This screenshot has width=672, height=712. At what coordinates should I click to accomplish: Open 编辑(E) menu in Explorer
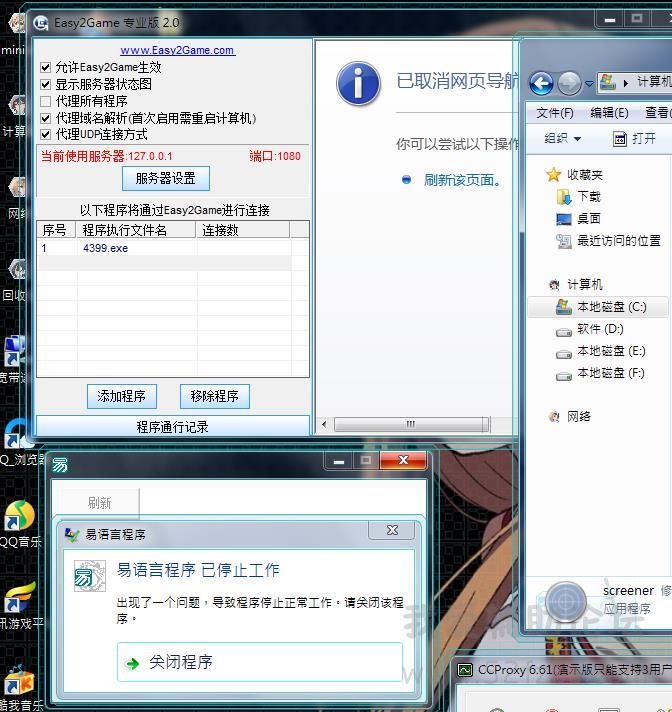[x=609, y=113]
